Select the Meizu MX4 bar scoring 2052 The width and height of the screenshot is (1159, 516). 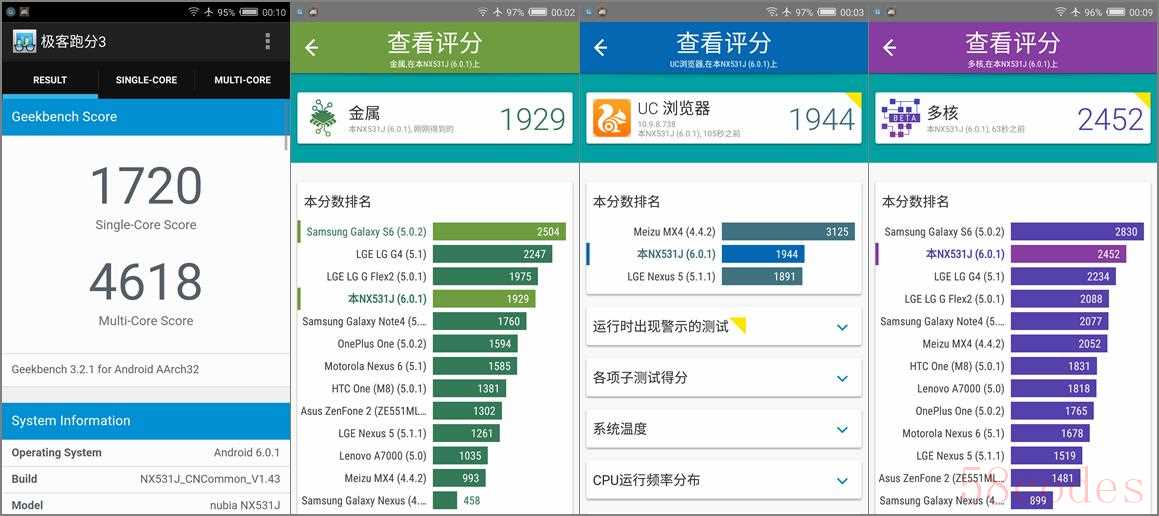[1059, 344]
